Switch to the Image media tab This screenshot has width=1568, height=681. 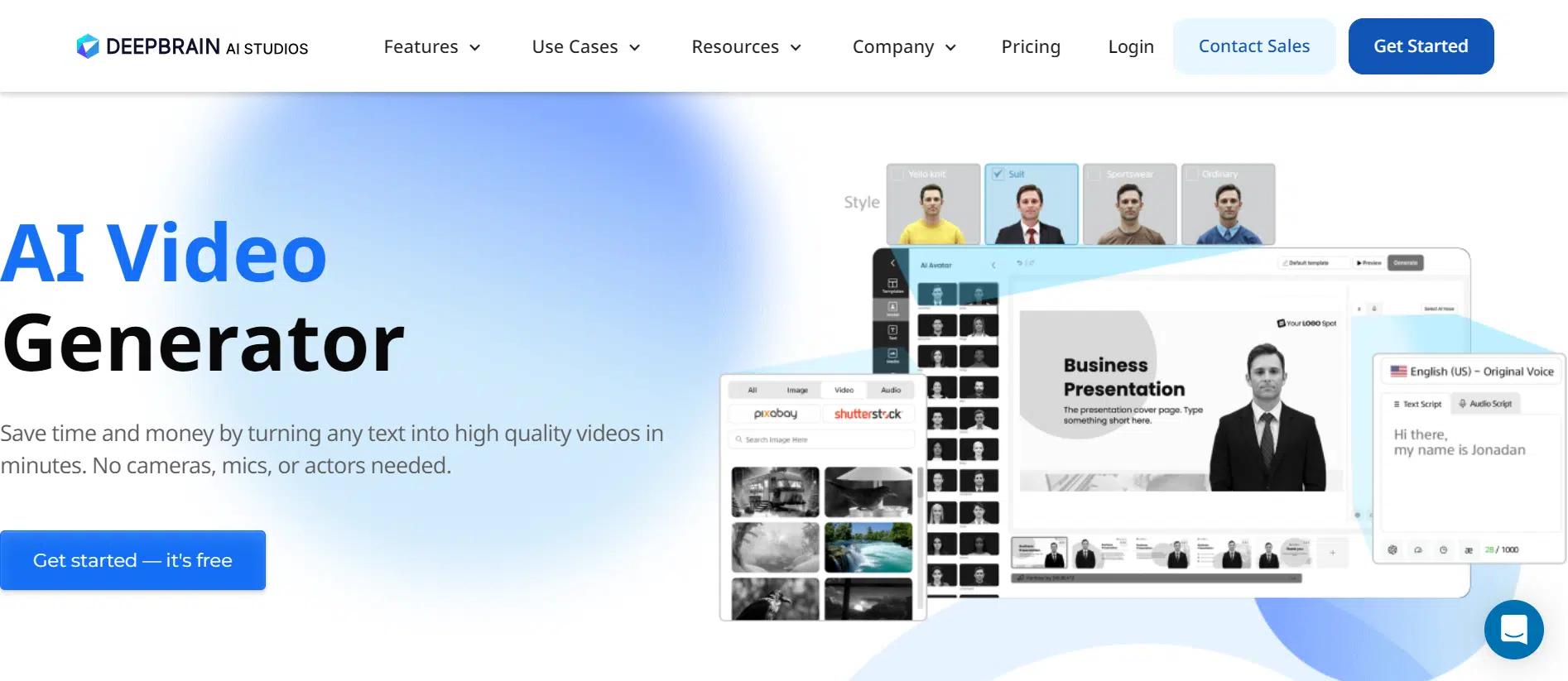[797, 390]
